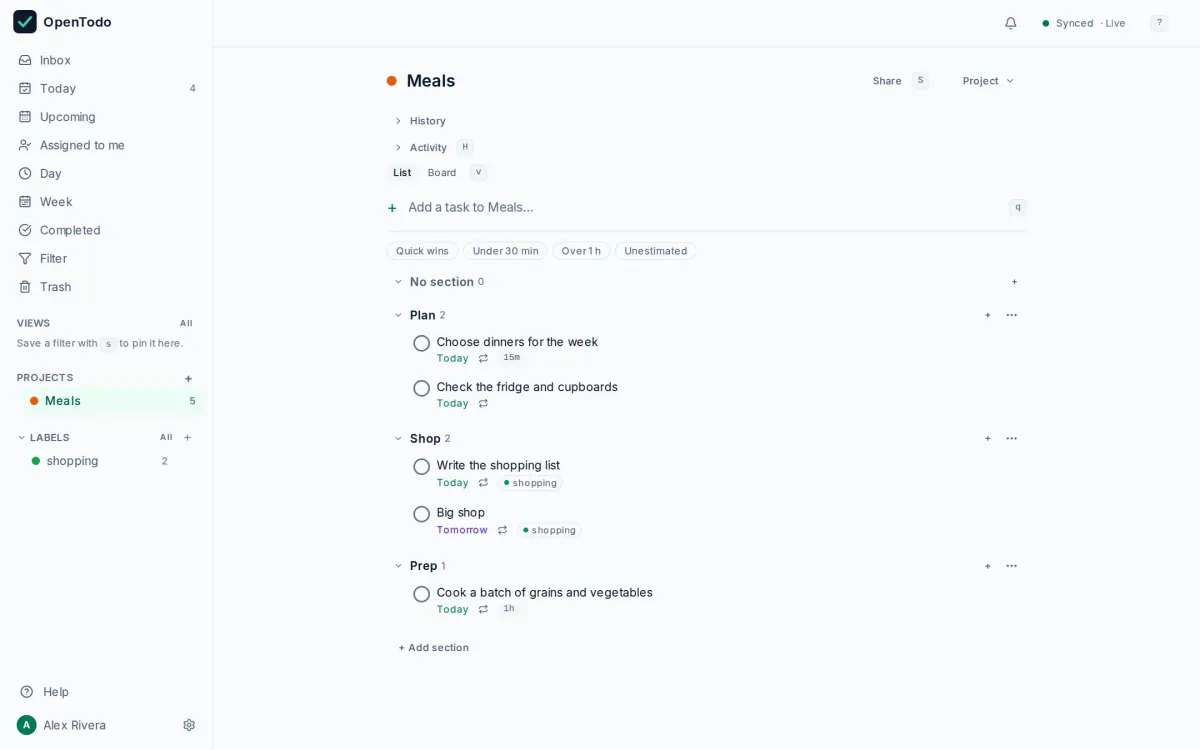
Task: Open the question mark help shortcut
Action: tap(1159, 23)
